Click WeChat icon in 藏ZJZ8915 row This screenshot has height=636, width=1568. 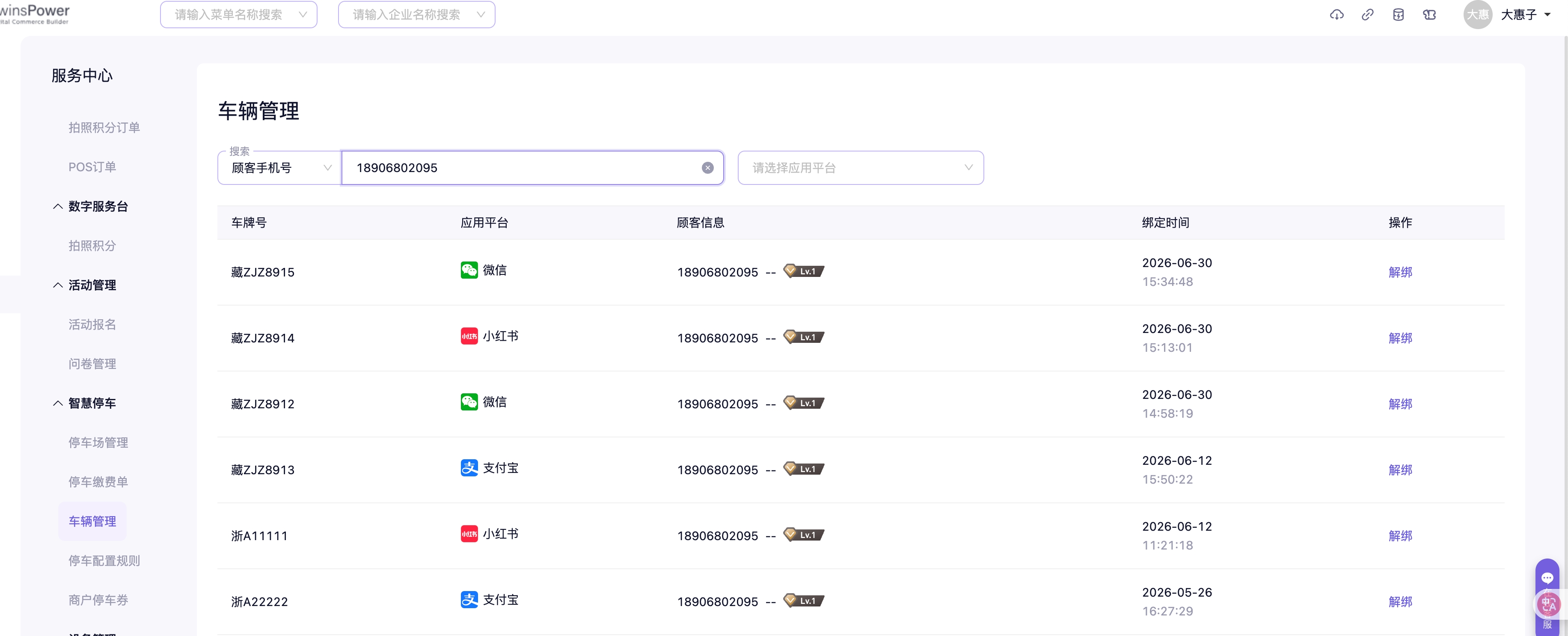point(469,270)
